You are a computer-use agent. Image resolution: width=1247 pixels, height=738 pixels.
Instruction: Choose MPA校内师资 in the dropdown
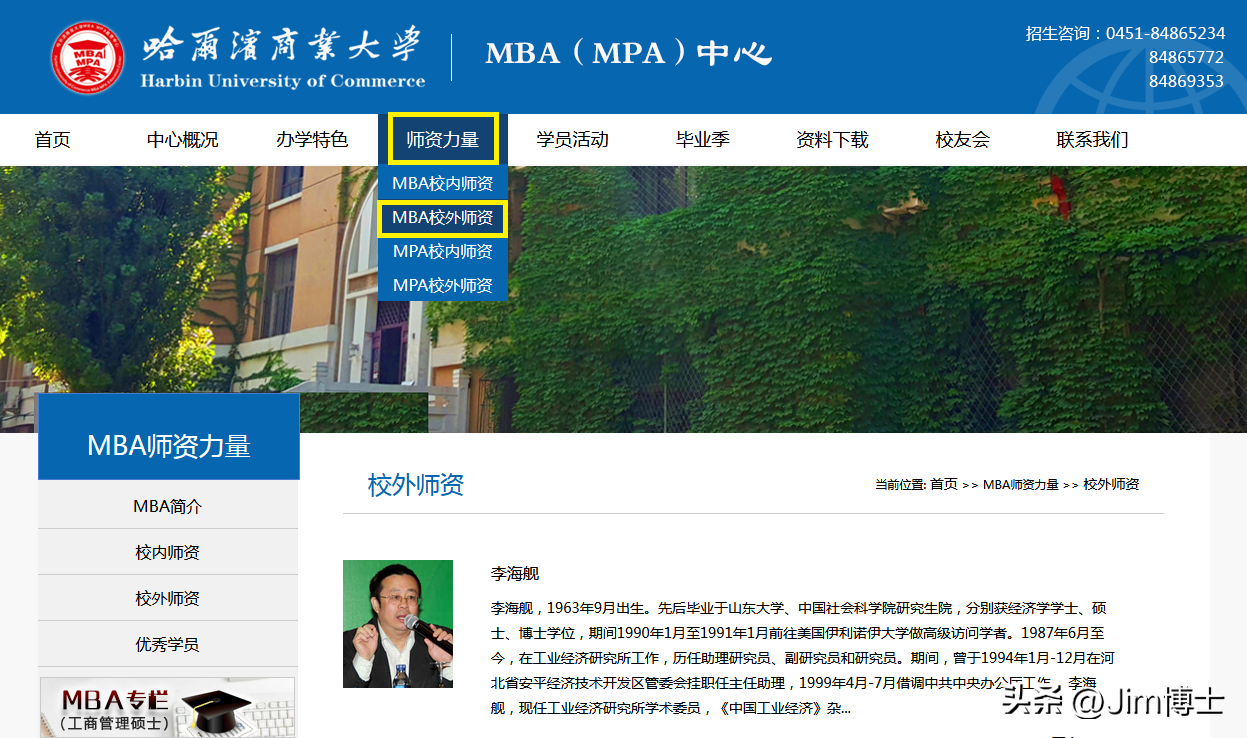[442, 252]
